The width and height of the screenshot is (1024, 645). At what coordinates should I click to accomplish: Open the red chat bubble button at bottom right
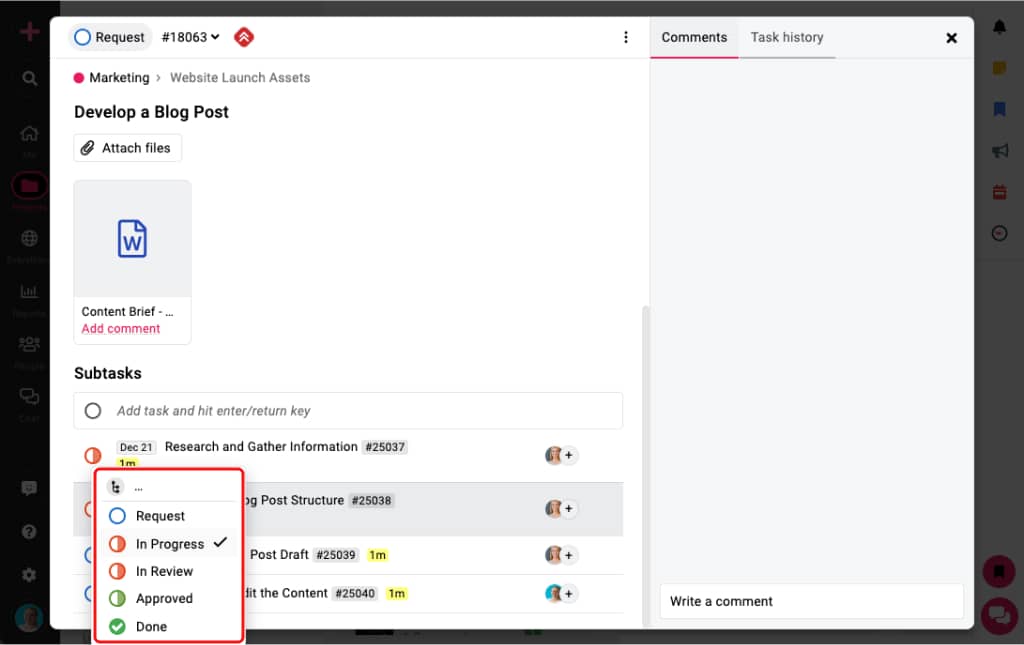click(999, 615)
